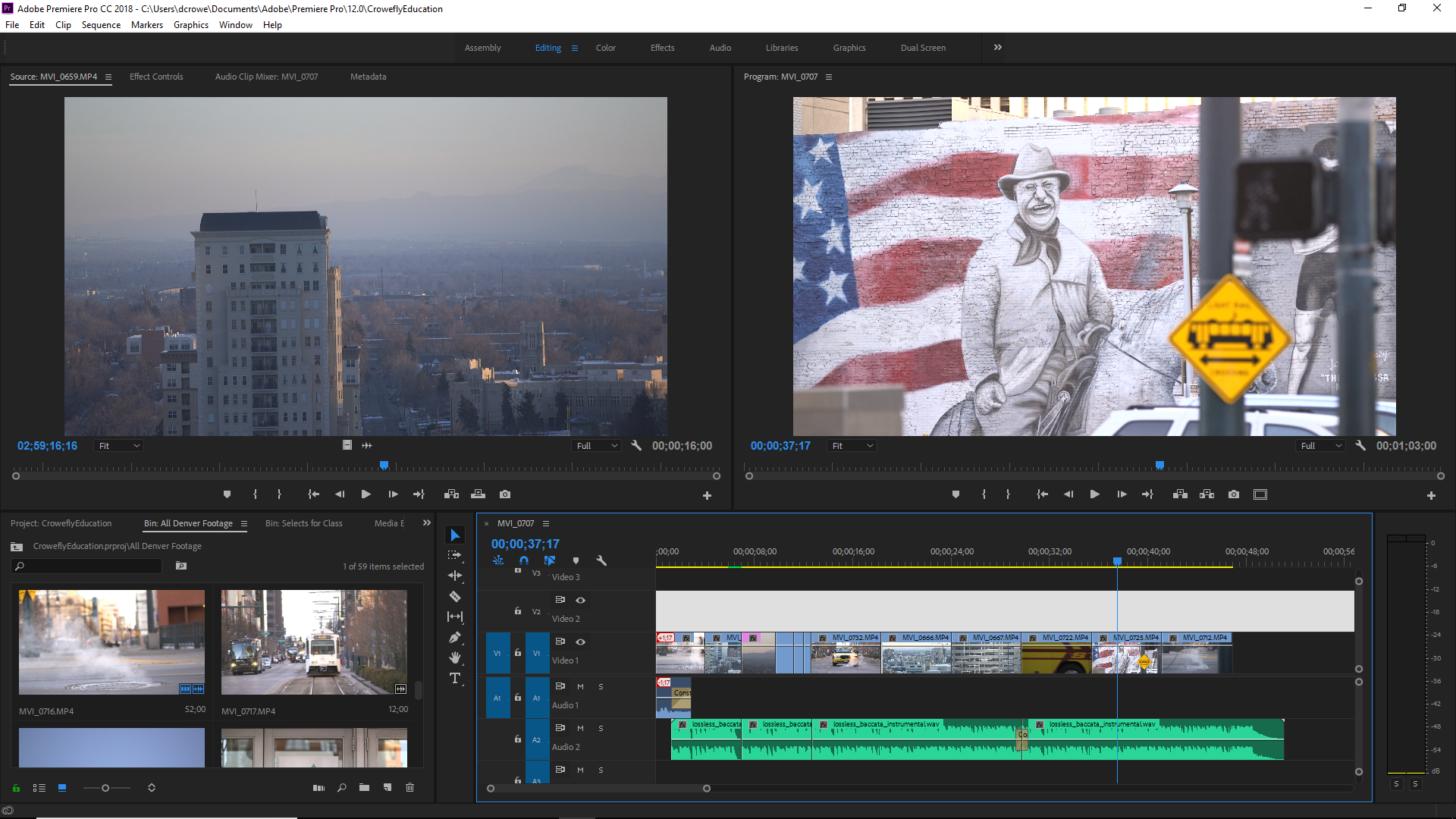Select the Type tool
Image resolution: width=1456 pixels, height=819 pixels.
[455, 679]
